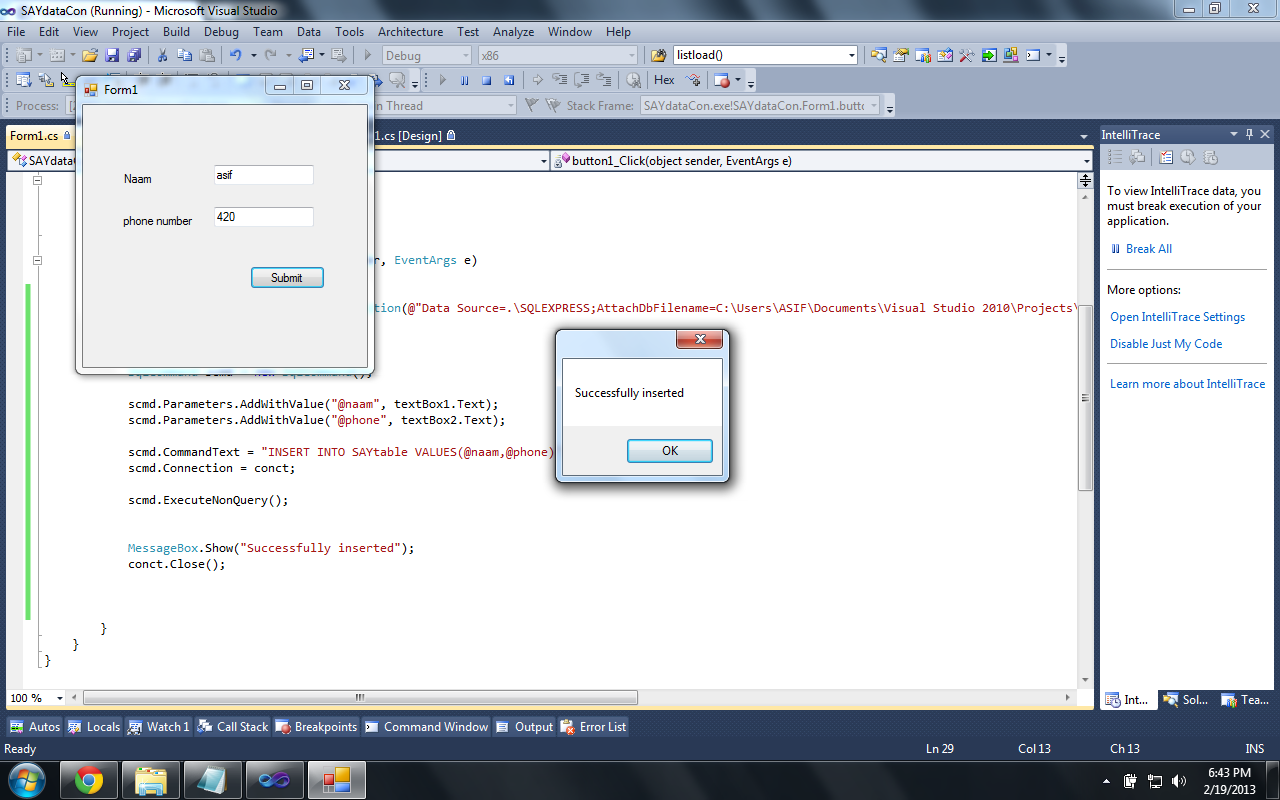Click OK in the Successfully inserted dialog
The height and width of the screenshot is (800, 1280).
click(670, 451)
